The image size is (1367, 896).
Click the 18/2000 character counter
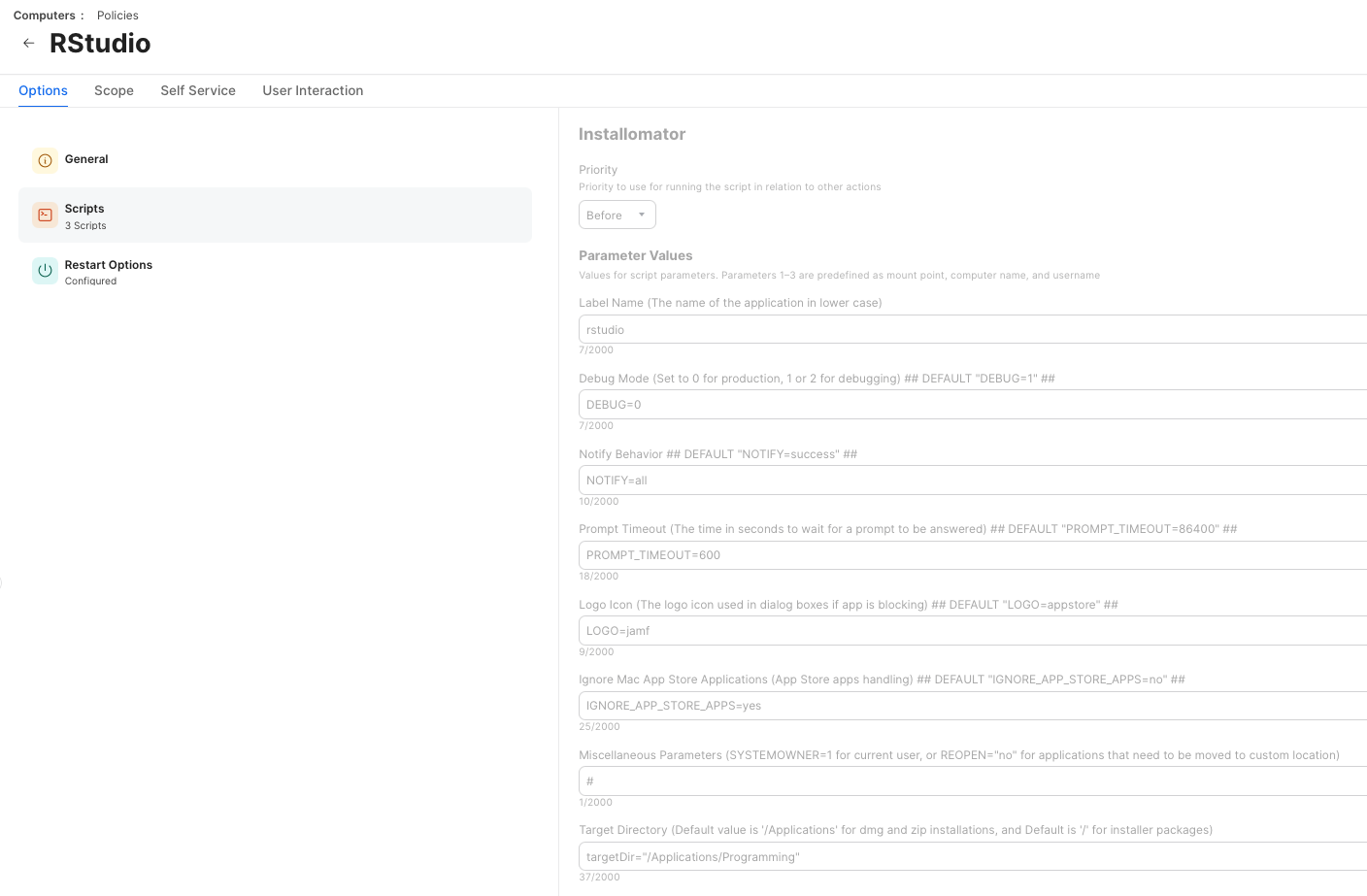[598, 576]
